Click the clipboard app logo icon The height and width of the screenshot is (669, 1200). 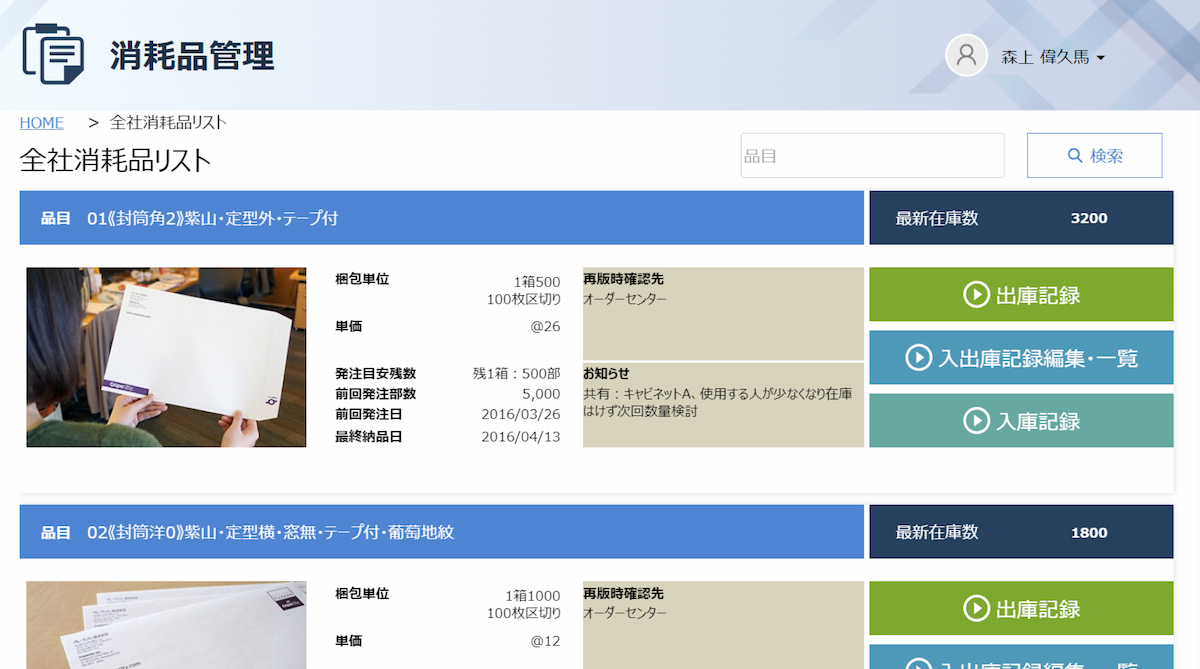pyautogui.click(x=52, y=55)
